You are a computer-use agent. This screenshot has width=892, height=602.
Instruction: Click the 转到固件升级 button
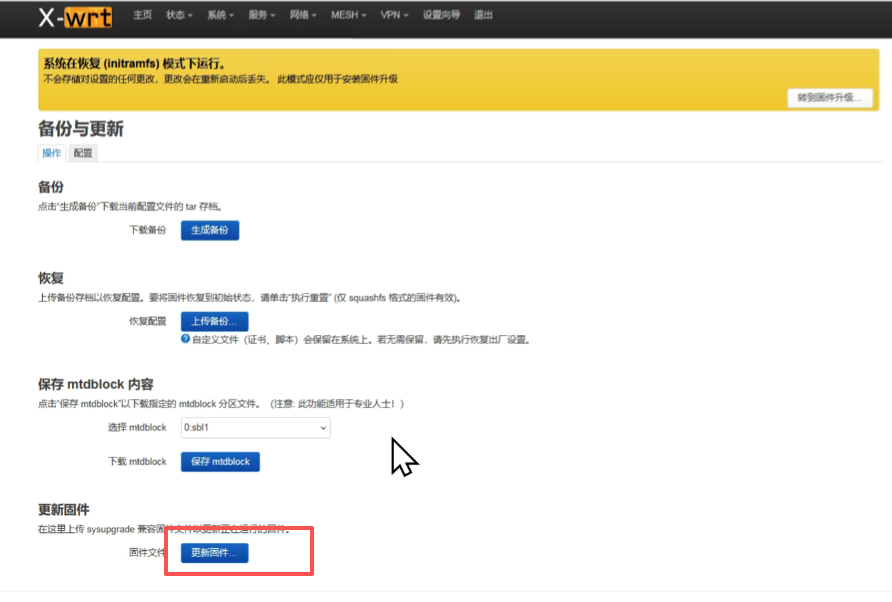tap(830, 96)
